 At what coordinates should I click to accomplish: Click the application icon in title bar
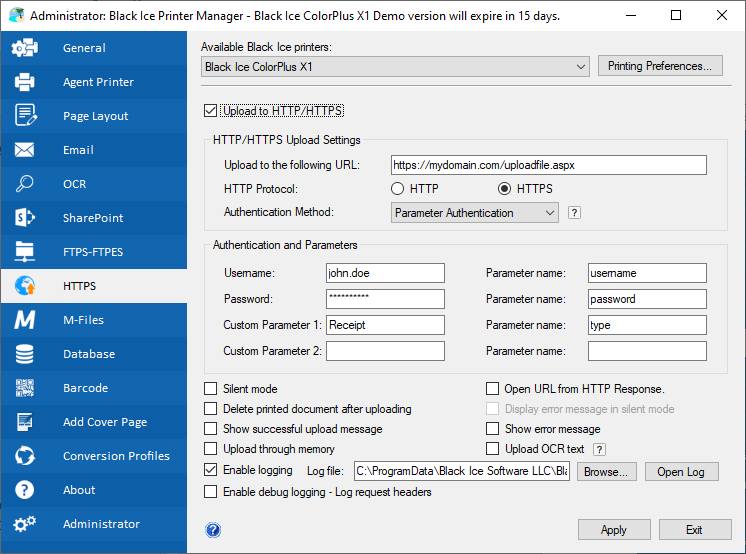point(17,15)
